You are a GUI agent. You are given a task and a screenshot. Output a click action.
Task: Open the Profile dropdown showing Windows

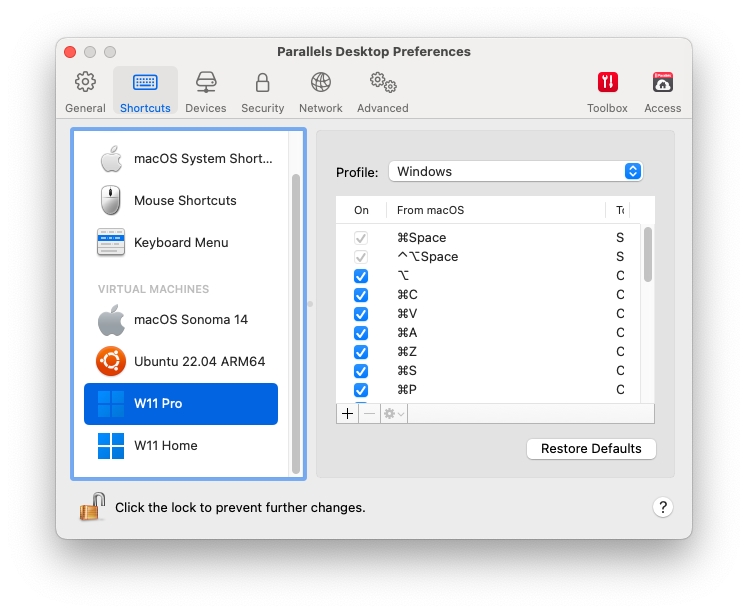pyautogui.click(x=515, y=172)
